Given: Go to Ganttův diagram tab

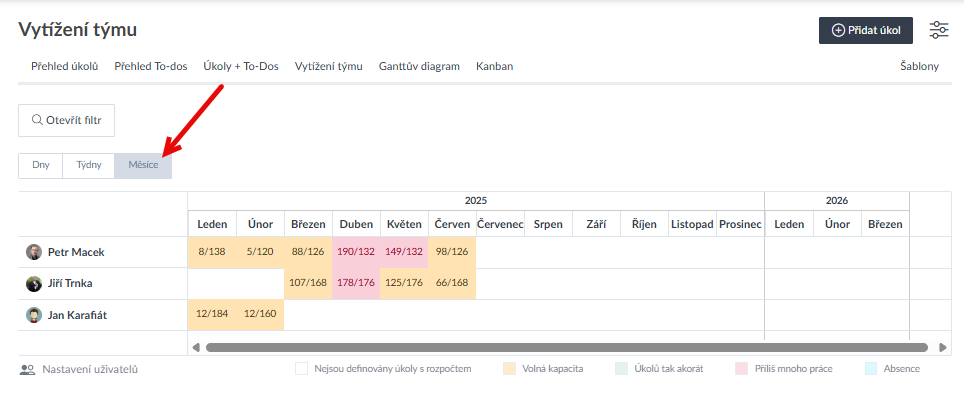Looking at the screenshot, I should point(419,66).
